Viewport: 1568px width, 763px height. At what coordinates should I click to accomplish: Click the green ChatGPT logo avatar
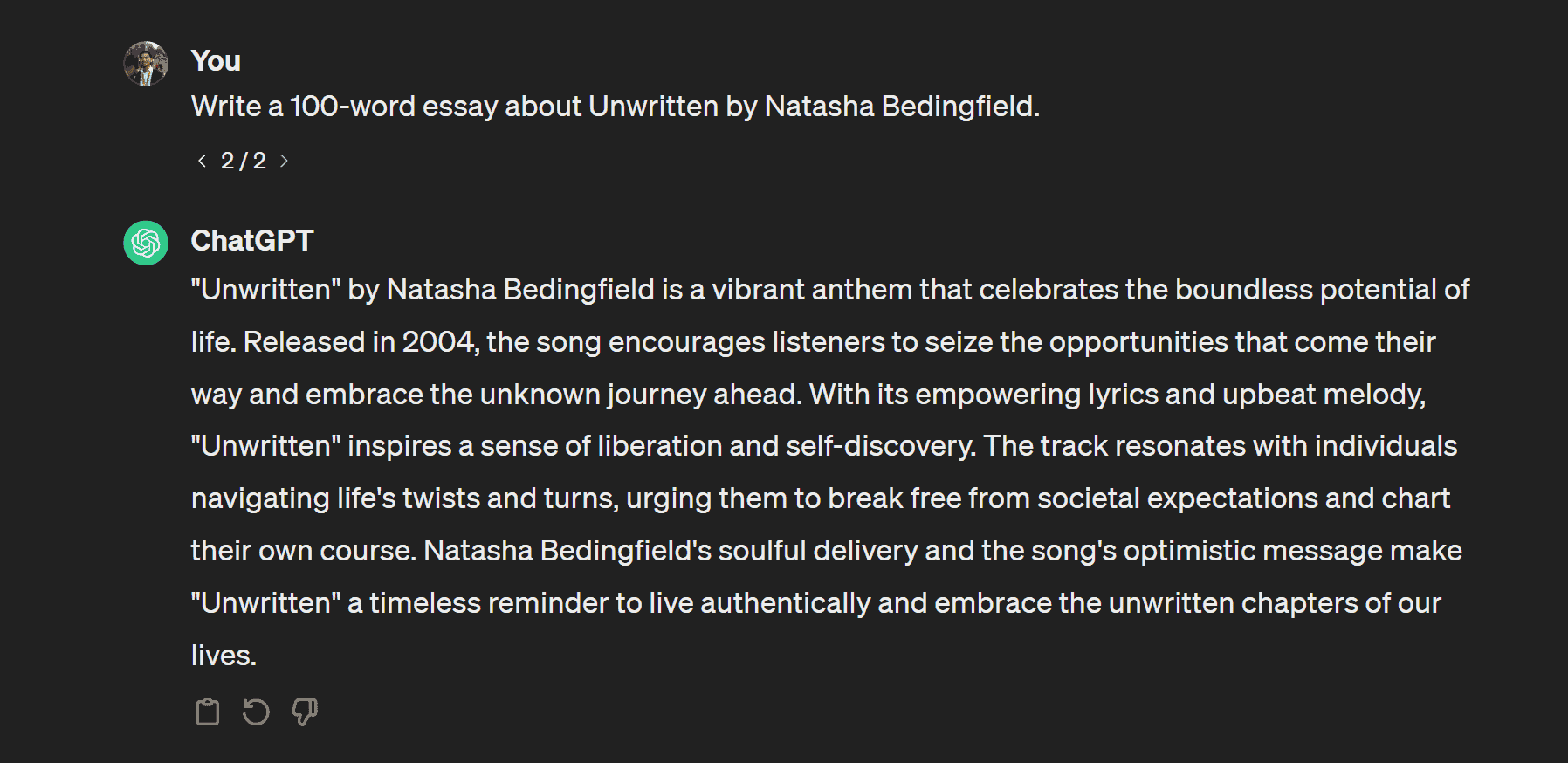coord(146,243)
